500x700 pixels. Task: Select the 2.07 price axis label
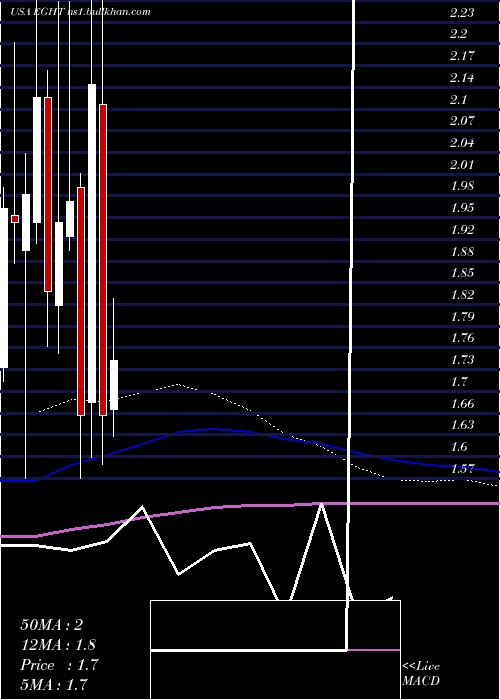click(x=462, y=121)
